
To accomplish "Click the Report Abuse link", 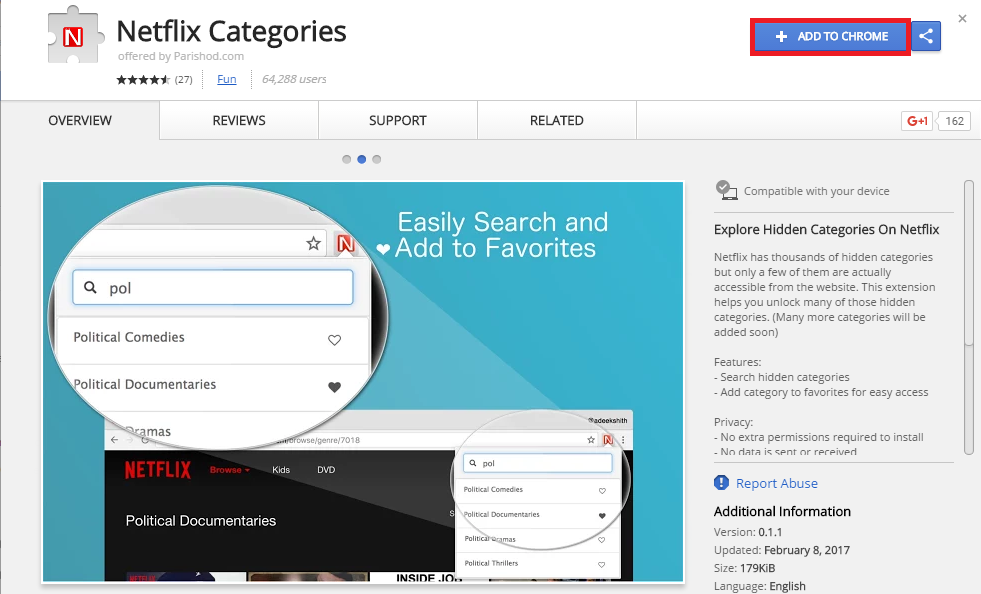I will [776, 483].
